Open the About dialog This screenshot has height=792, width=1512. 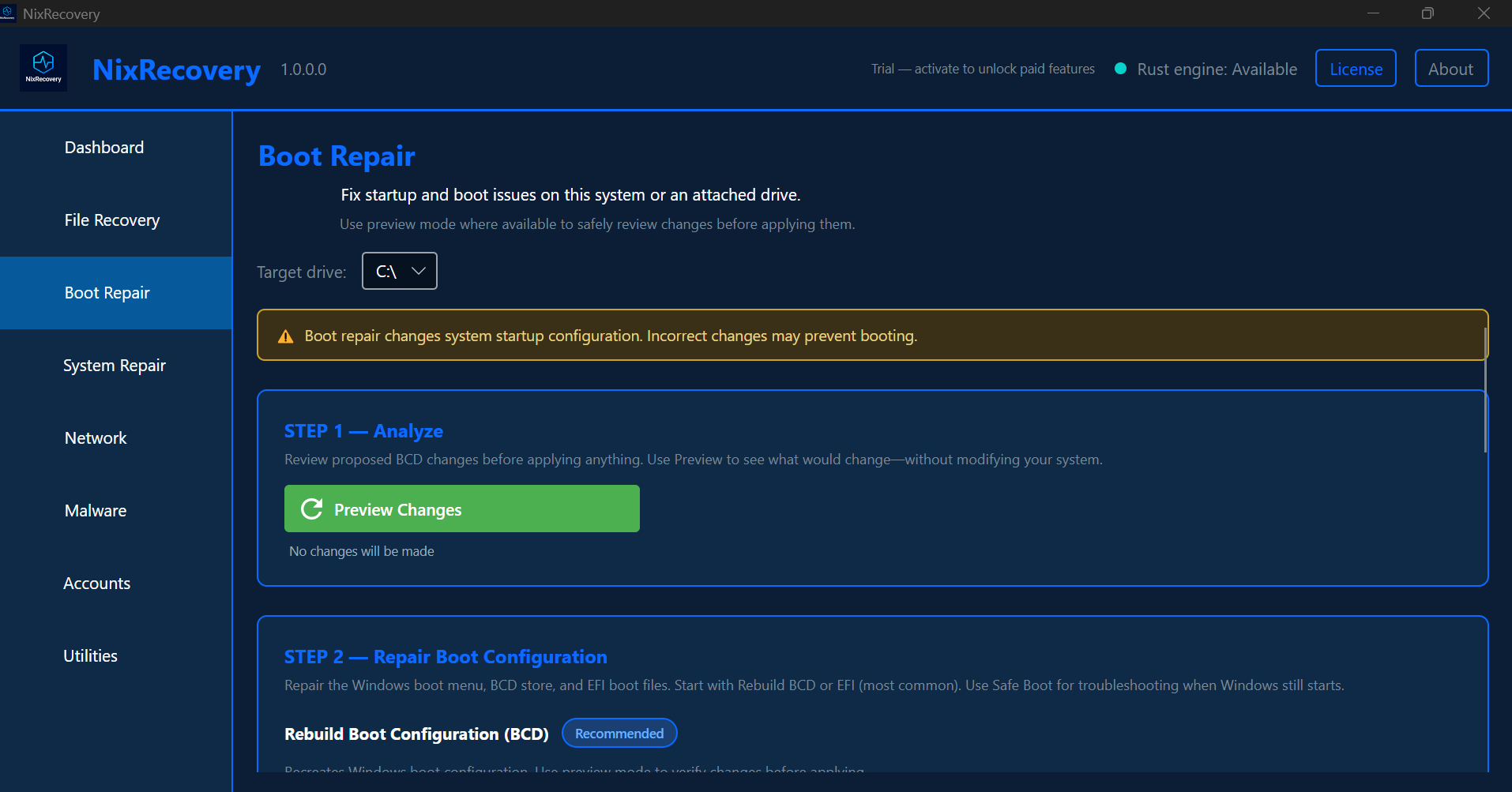(1451, 69)
